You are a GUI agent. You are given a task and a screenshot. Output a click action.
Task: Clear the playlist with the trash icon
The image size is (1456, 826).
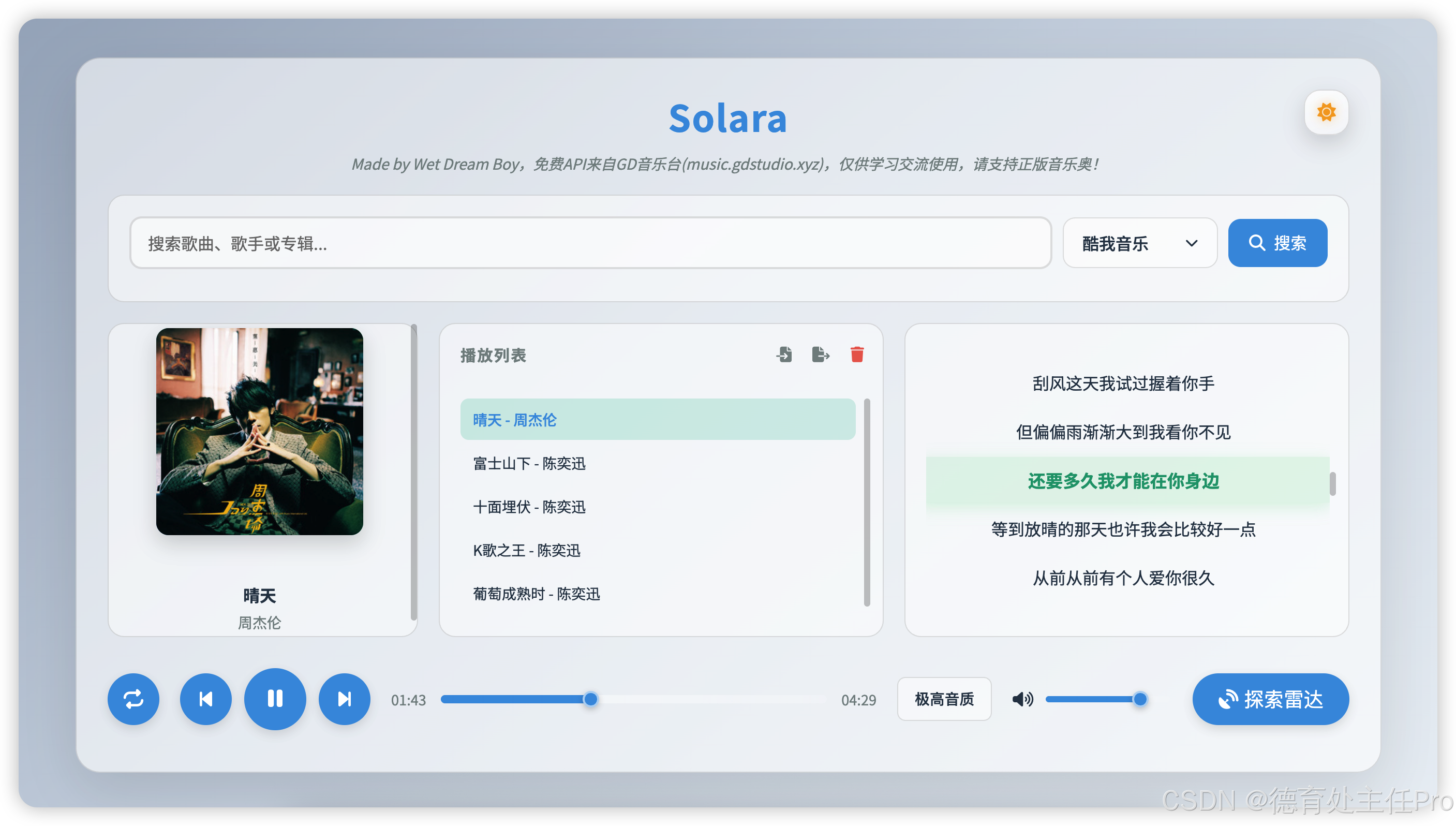point(857,354)
